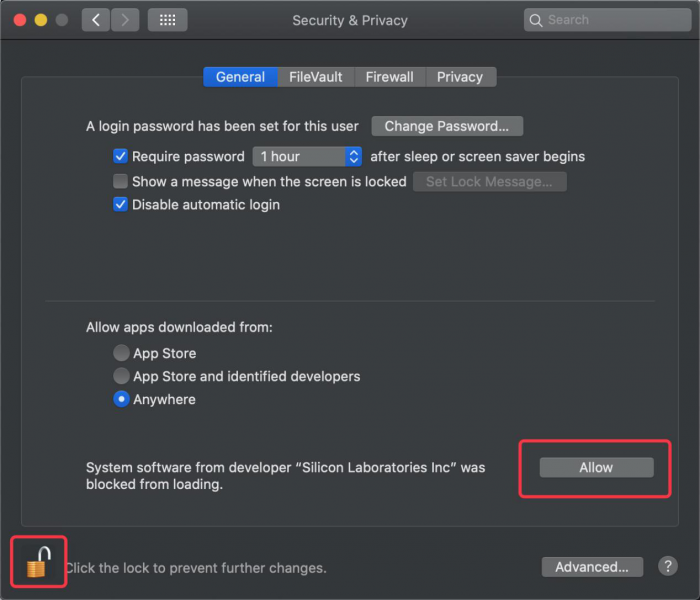The image size is (700, 600).
Task: Click the red close window button
Action: tap(20, 20)
